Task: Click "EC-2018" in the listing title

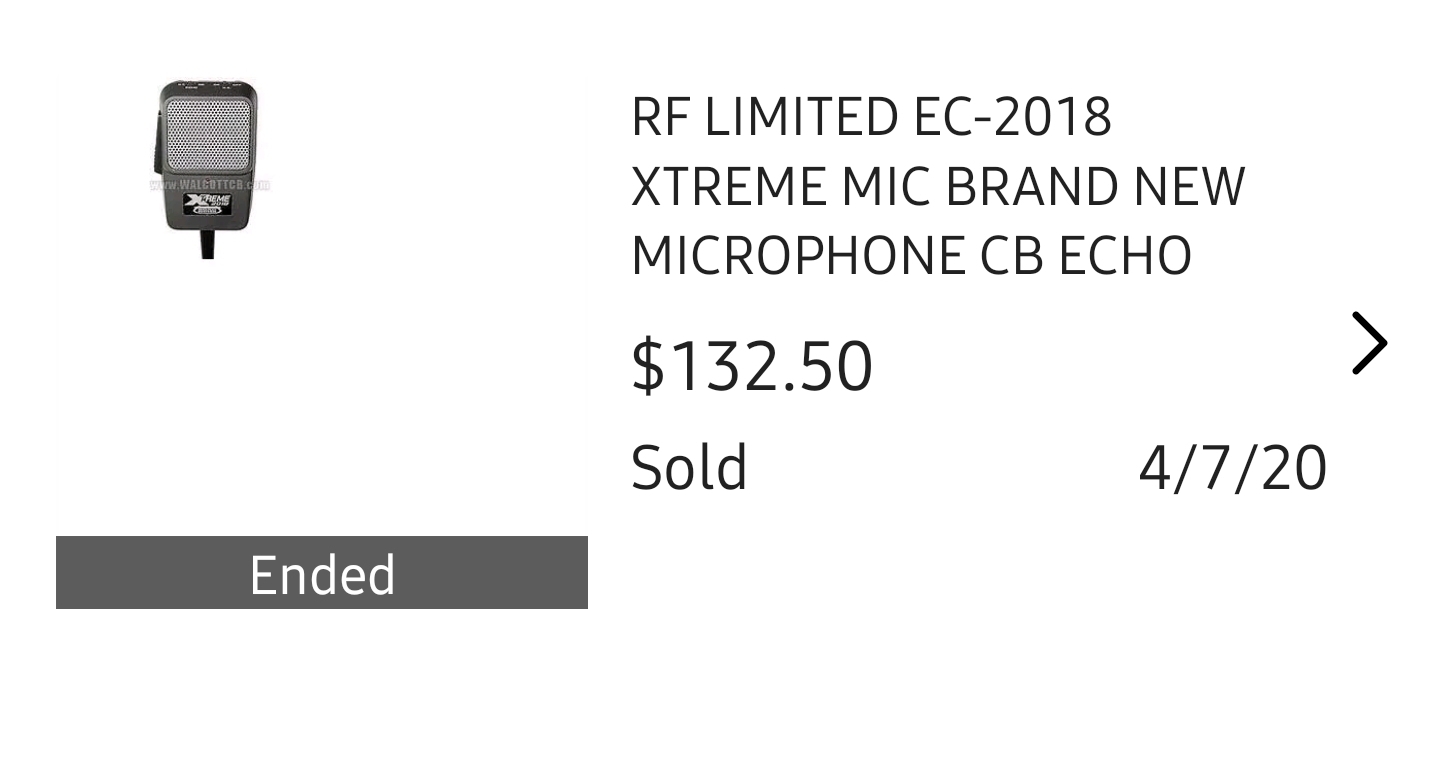Action: (x=1011, y=117)
